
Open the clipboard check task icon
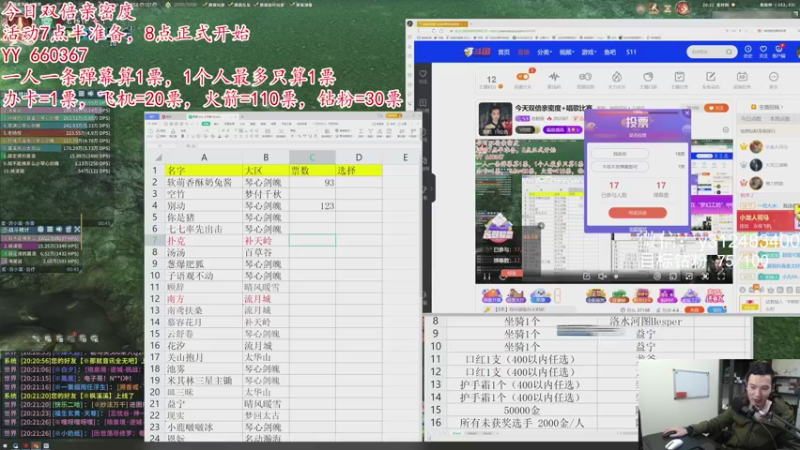point(679,79)
